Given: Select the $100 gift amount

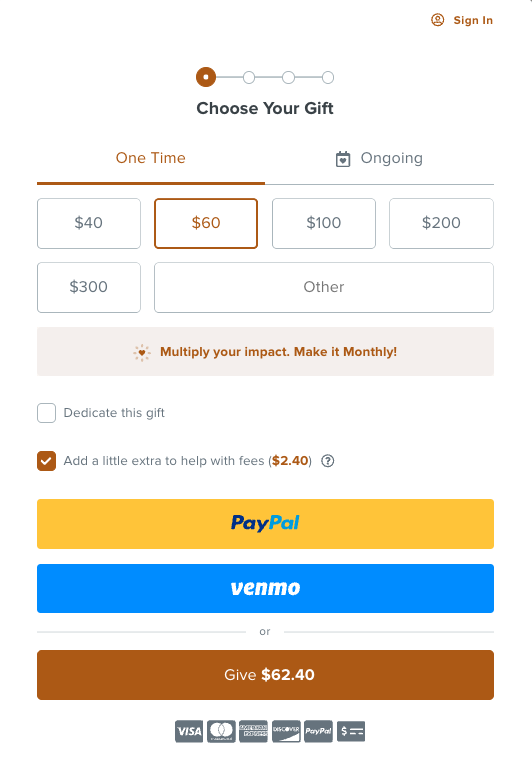Looking at the screenshot, I should coord(324,223).
